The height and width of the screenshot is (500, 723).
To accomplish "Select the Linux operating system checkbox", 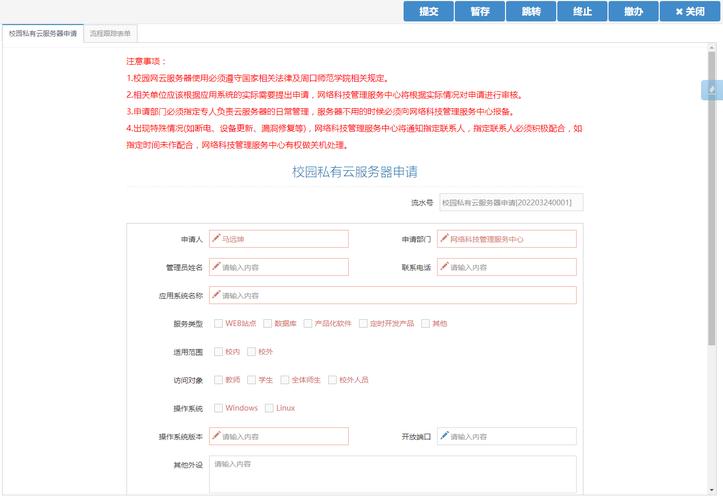I will (x=269, y=408).
